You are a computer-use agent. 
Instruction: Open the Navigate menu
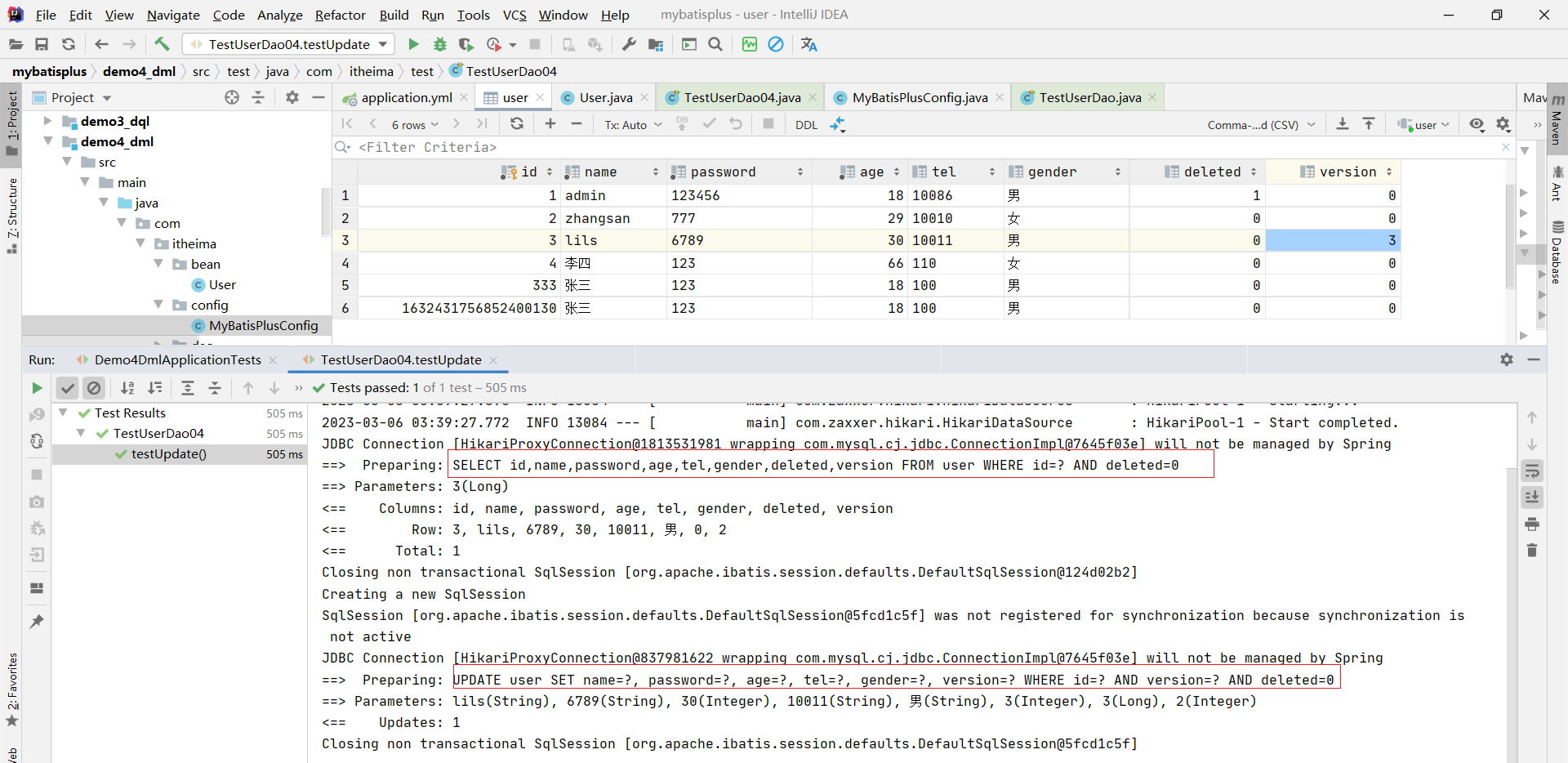173,15
